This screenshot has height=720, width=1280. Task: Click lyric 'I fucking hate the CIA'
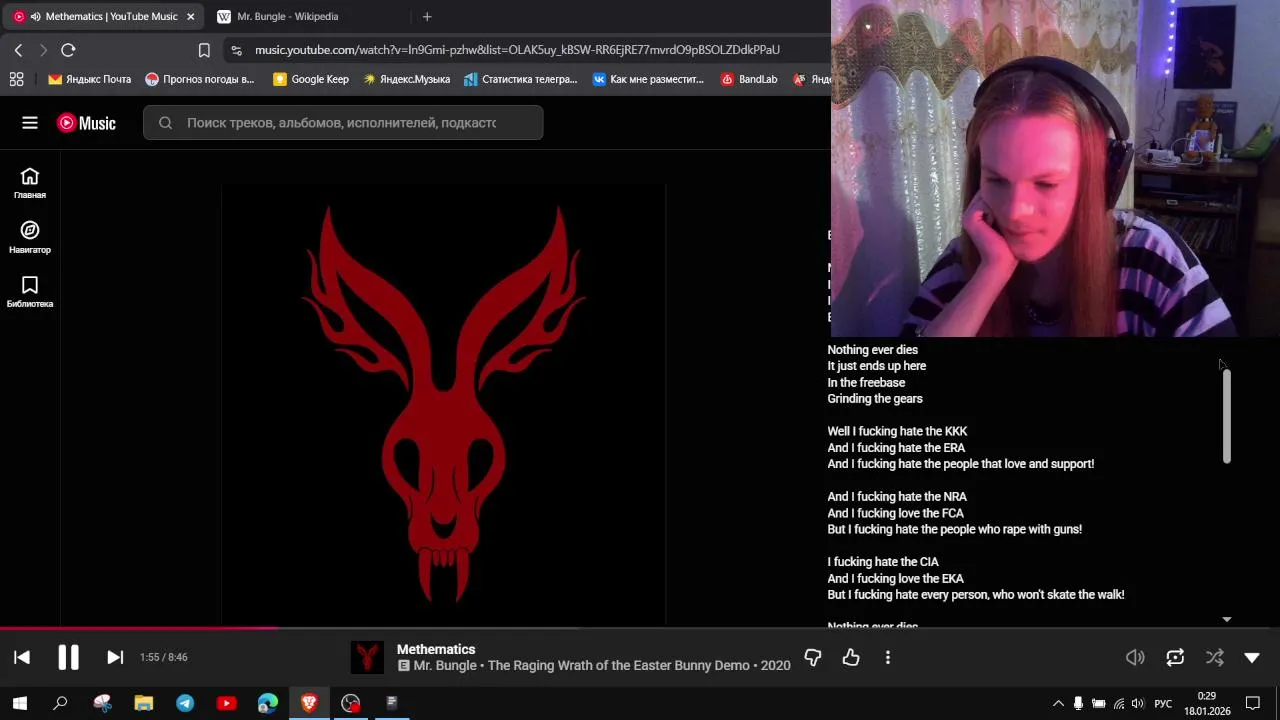click(x=883, y=562)
